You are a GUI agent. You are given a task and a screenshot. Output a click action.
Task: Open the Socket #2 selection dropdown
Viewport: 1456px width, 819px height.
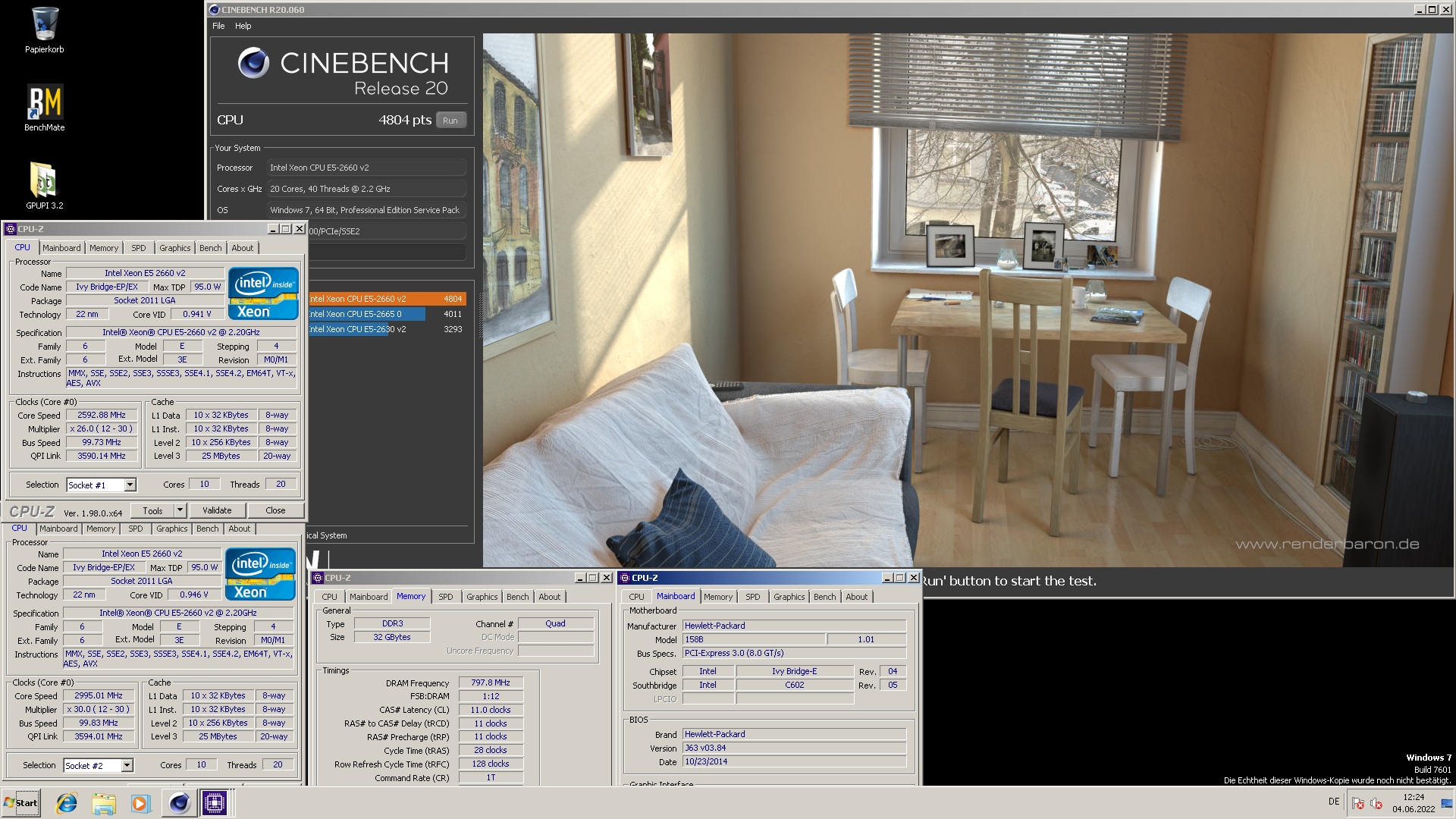tap(127, 766)
